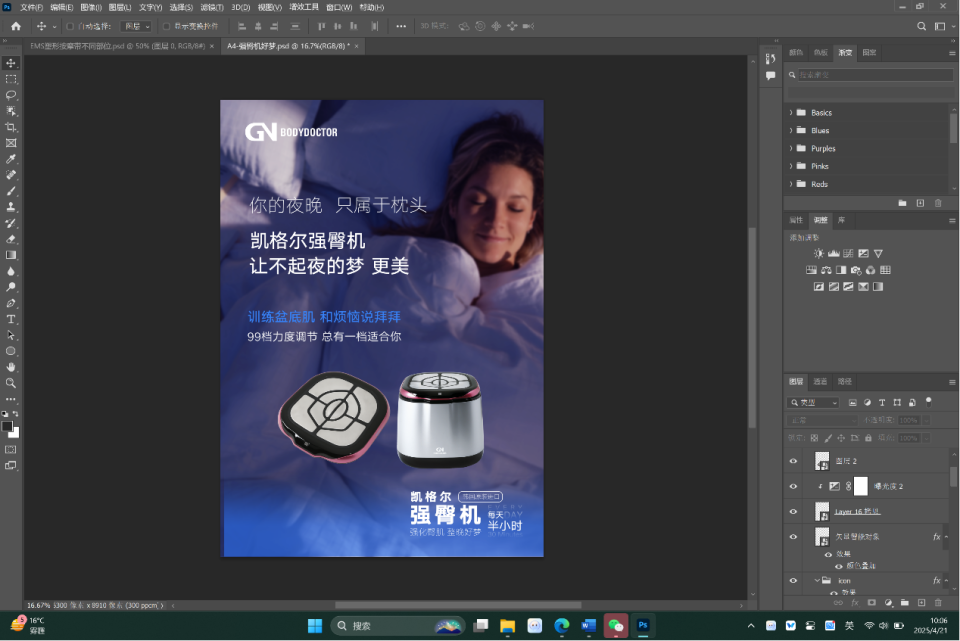The image size is (960, 641).
Task: Open Microsoft Edge from the taskbar
Action: coord(561,626)
